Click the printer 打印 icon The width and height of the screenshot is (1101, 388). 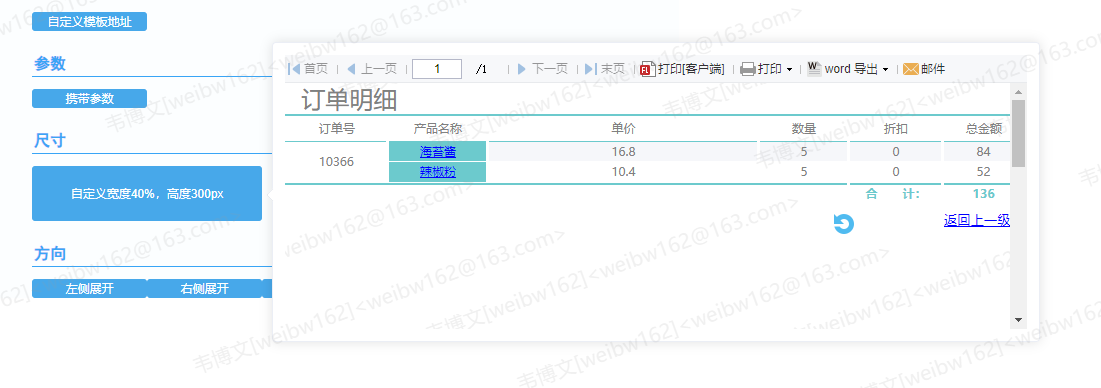748,69
